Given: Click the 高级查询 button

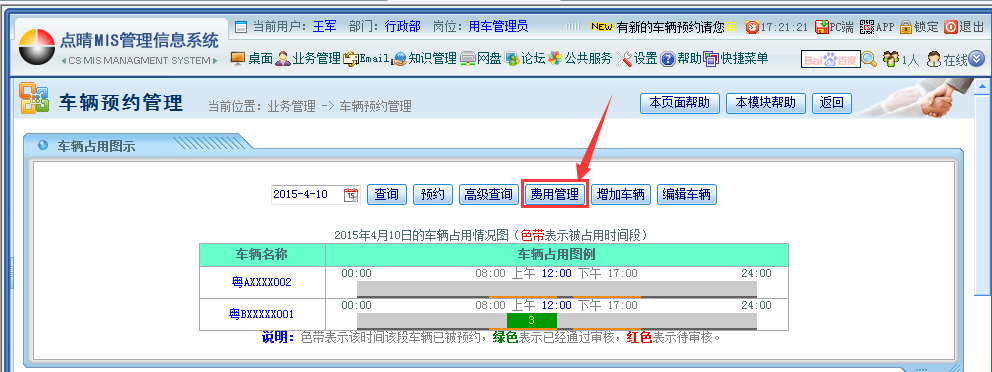Looking at the screenshot, I should (488, 195).
